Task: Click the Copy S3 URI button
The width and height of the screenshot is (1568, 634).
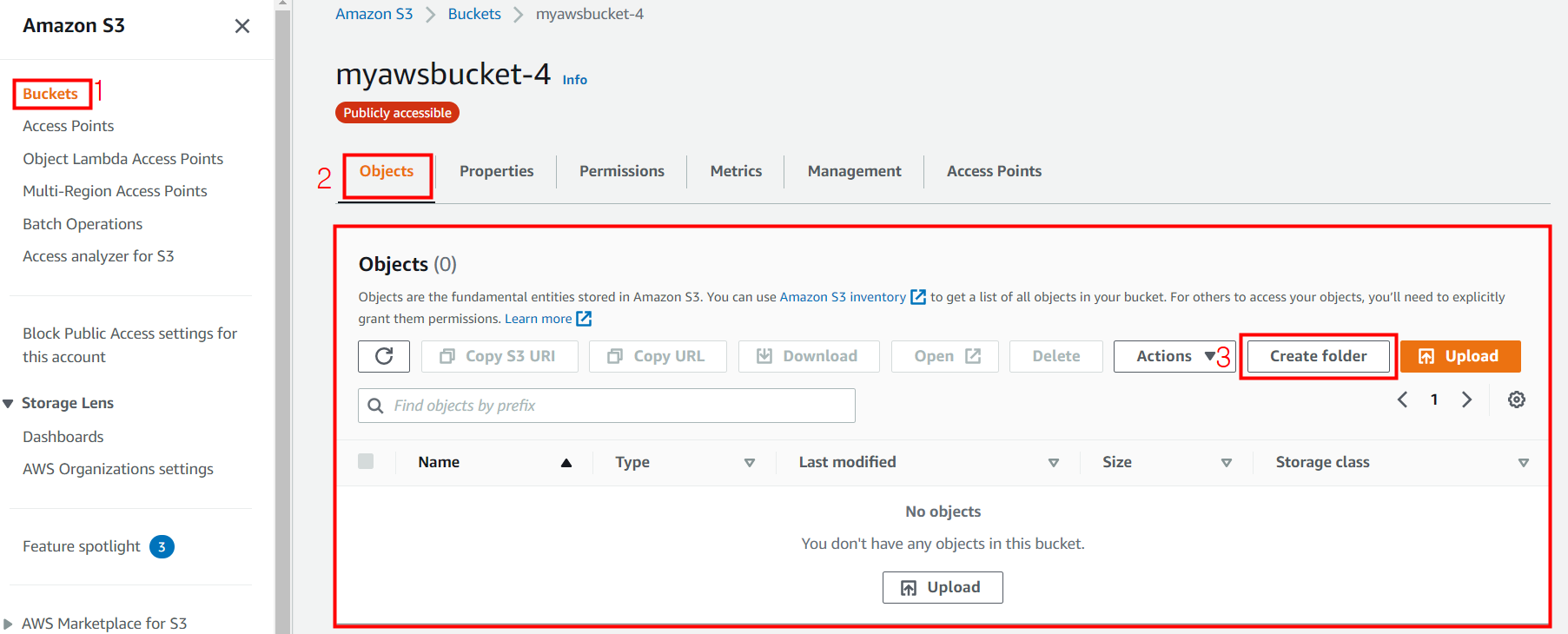Action: tap(500, 356)
